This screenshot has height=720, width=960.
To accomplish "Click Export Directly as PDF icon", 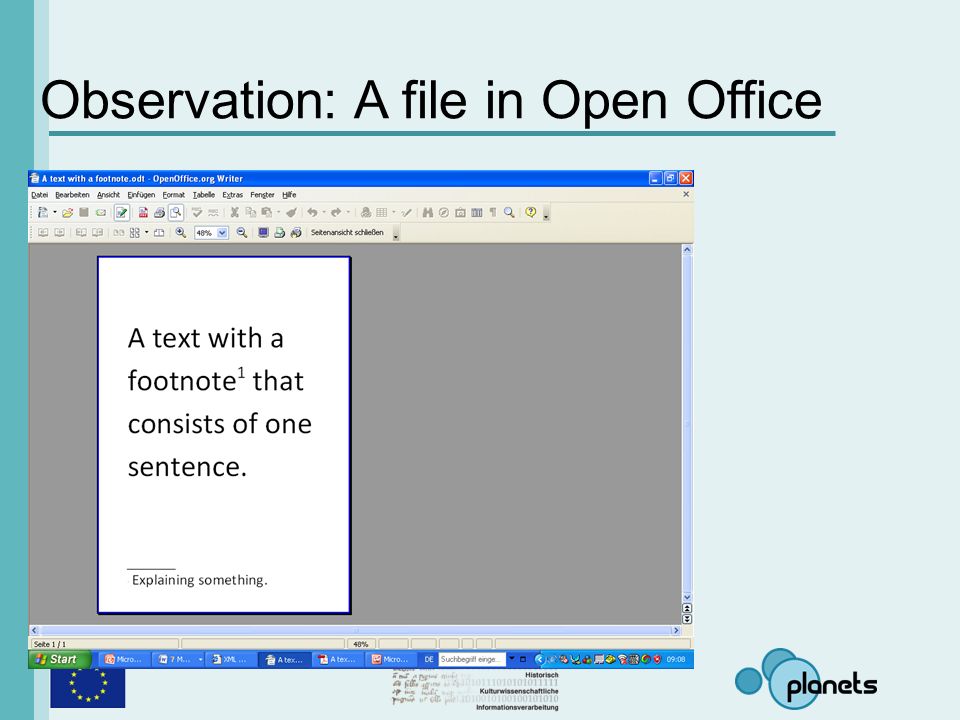I will click(x=143, y=212).
